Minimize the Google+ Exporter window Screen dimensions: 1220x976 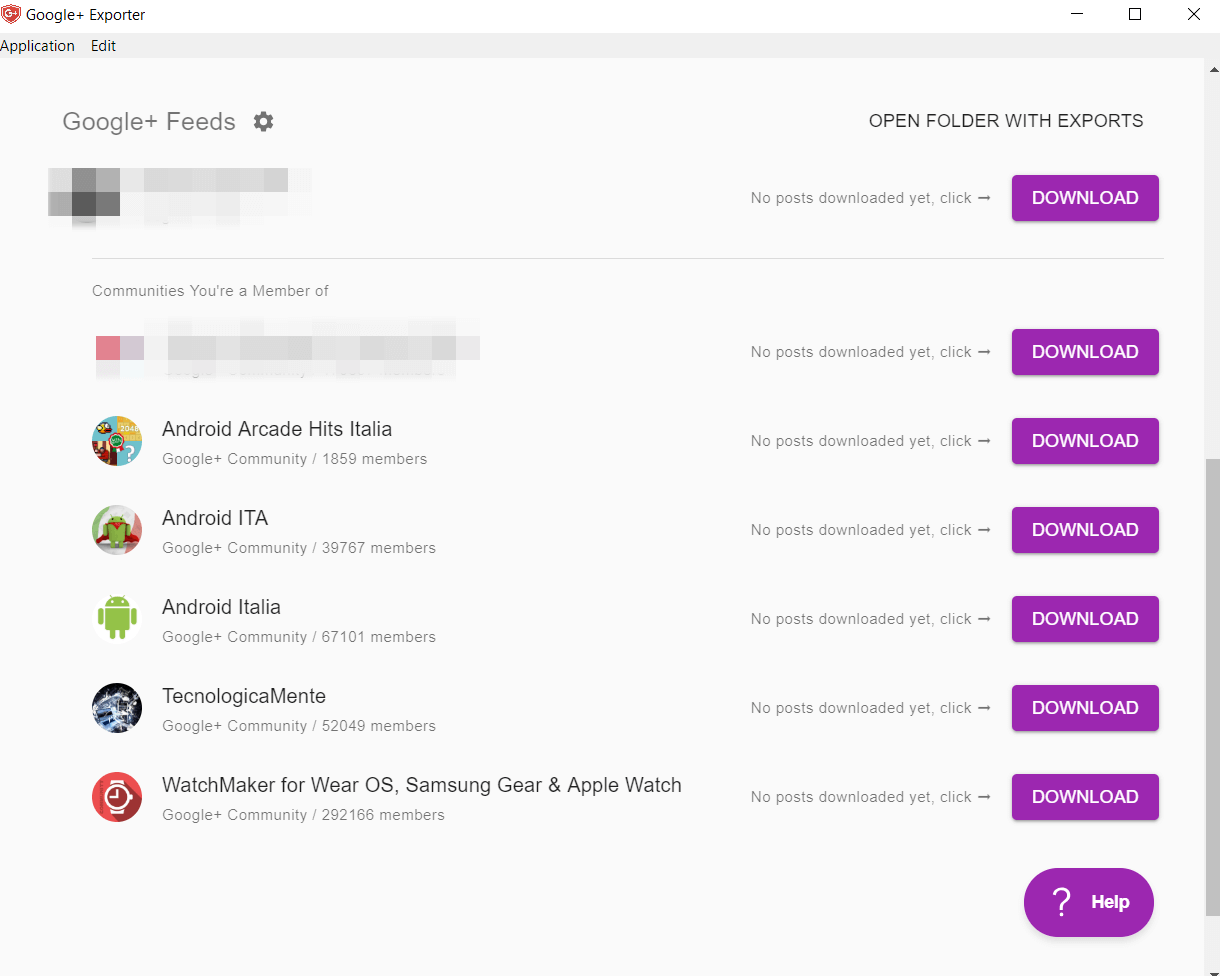coord(1077,15)
